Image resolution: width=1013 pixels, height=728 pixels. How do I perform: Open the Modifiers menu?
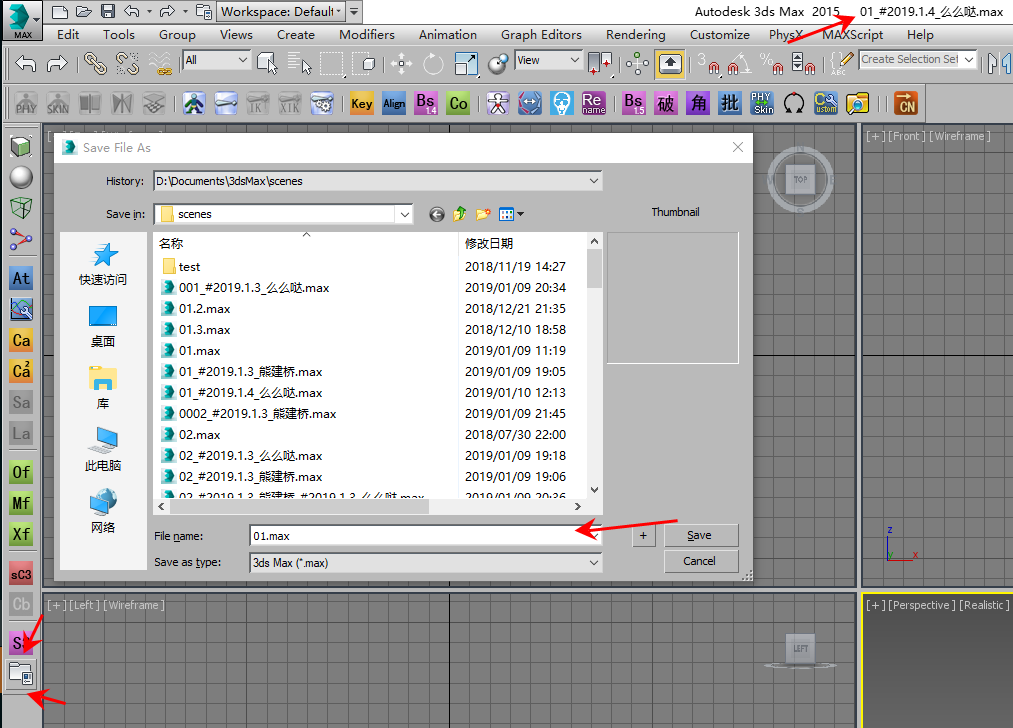[366, 35]
